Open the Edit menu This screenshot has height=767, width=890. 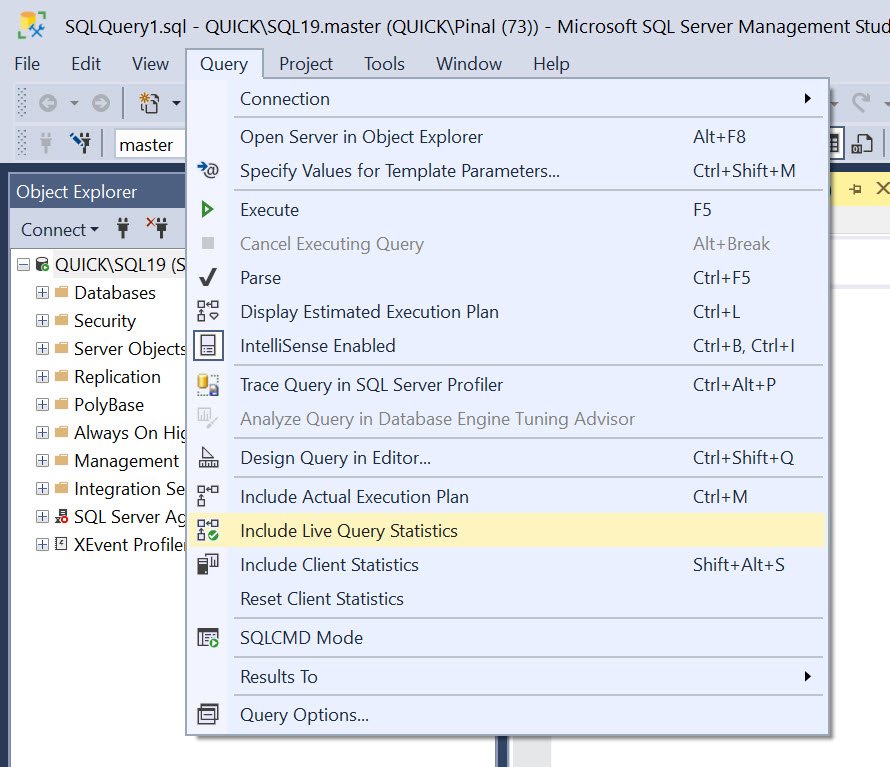tap(86, 64)
